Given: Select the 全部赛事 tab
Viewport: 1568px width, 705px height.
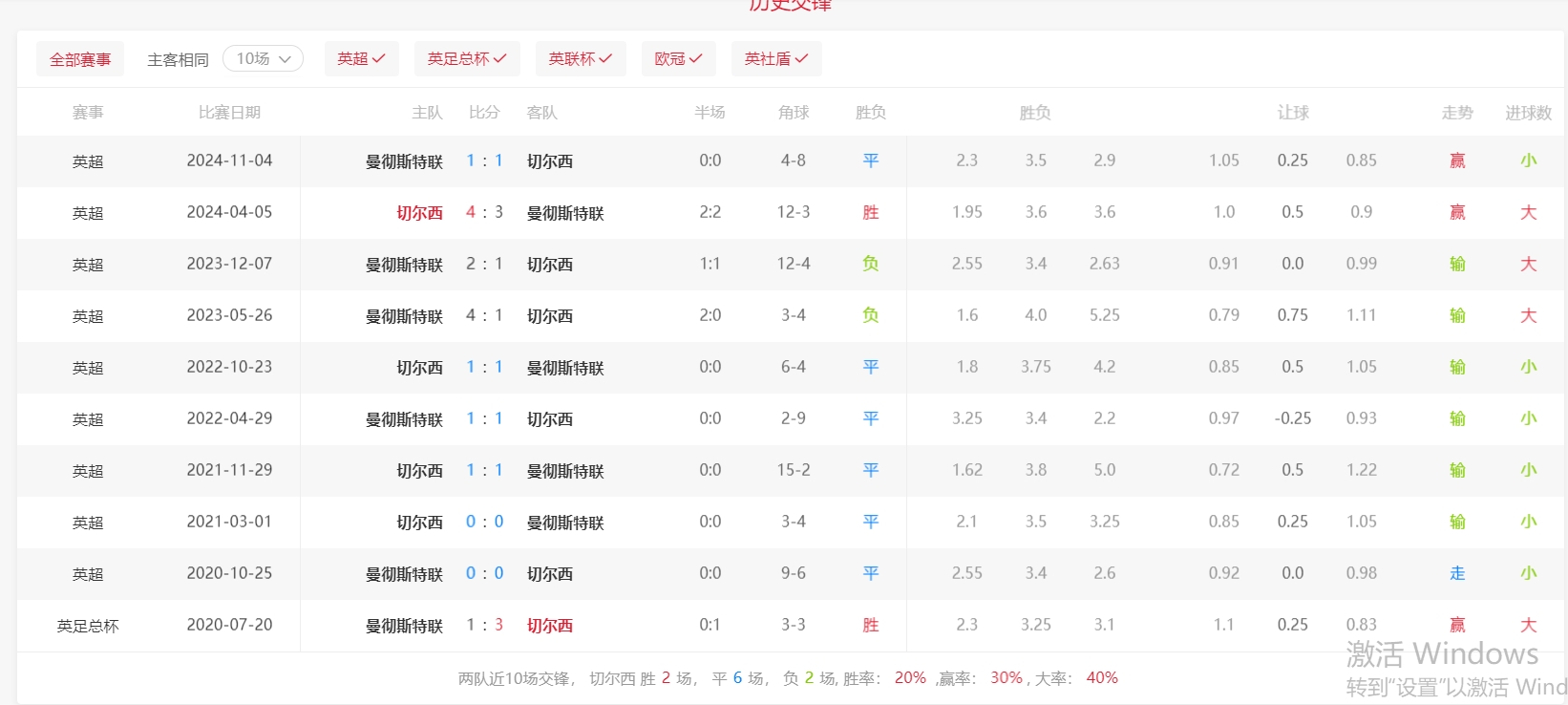Looking at the screenshot, I should (80, 59).
